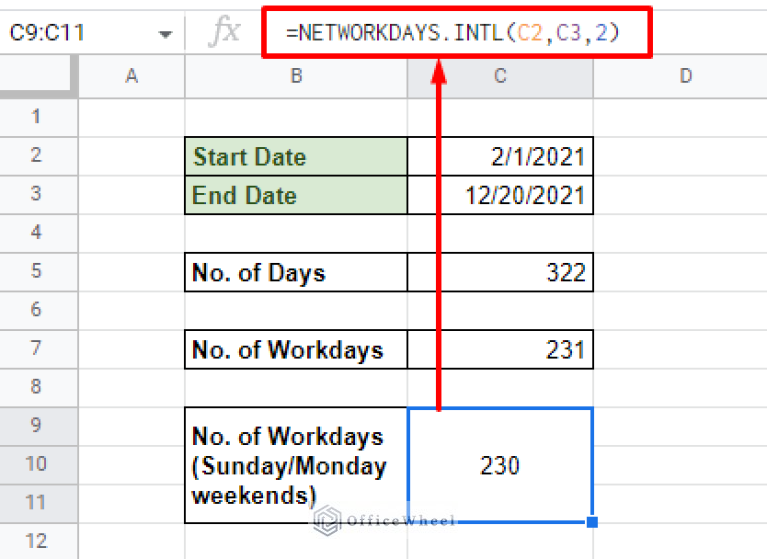Click the End Date label cell
The width and height of the screenshot is (767, 559).
[x=296, y=195]
